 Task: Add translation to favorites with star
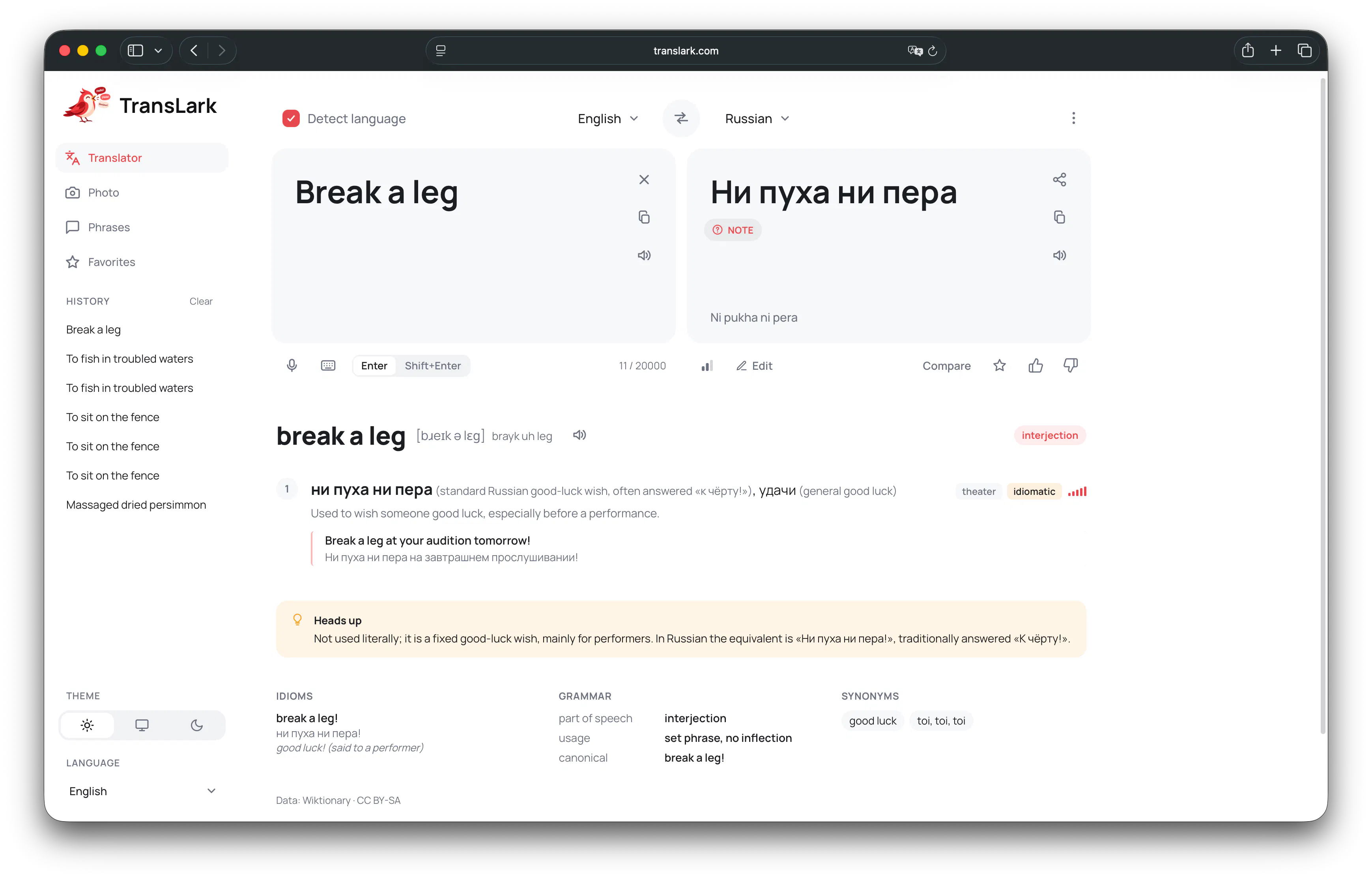pyautogui.click(x=999, y=366)
